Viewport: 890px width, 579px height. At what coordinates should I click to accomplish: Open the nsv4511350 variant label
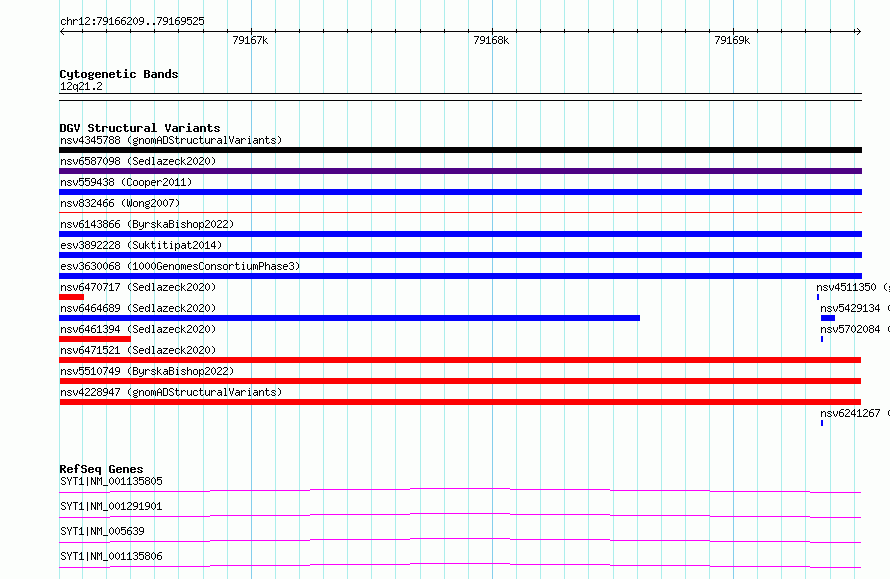[x=853, y=287]
